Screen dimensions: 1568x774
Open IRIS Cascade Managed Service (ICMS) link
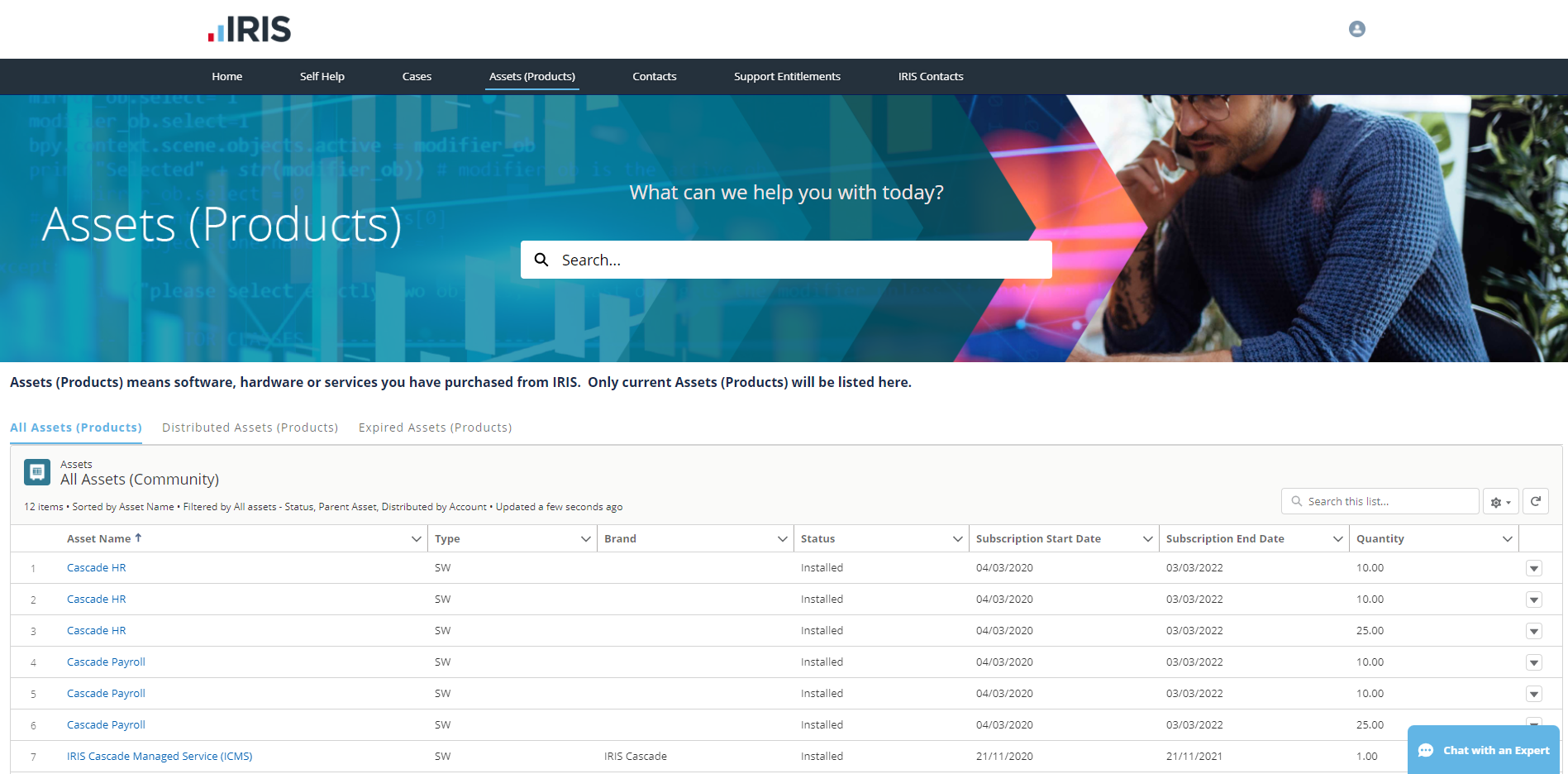(160, 756)
